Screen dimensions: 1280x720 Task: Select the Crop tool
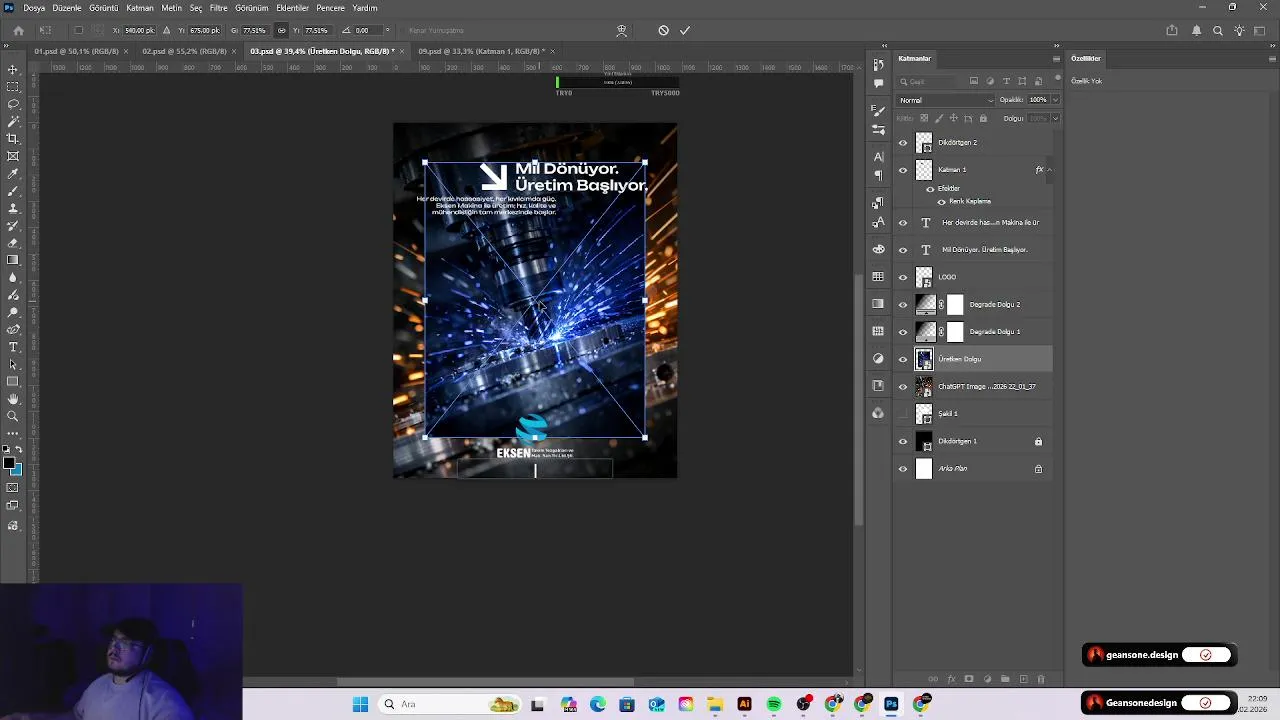pyautogui.click(x=13, y=139)
